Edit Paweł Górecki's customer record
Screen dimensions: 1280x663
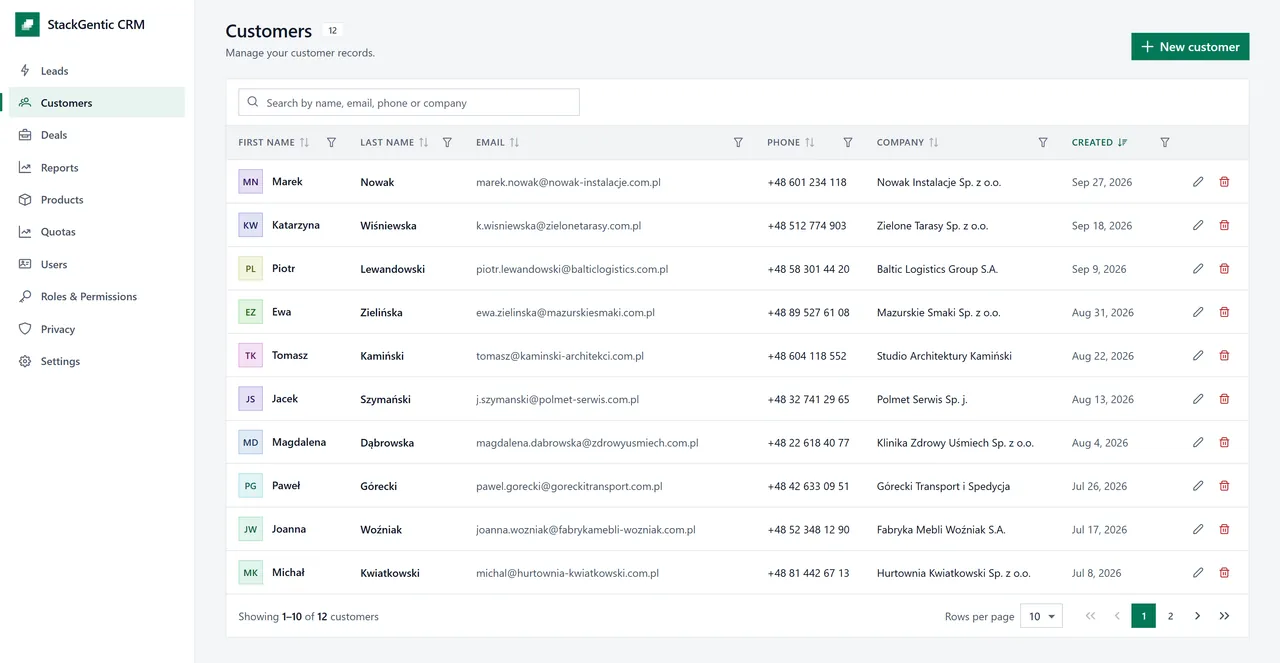click(1198, 486)
